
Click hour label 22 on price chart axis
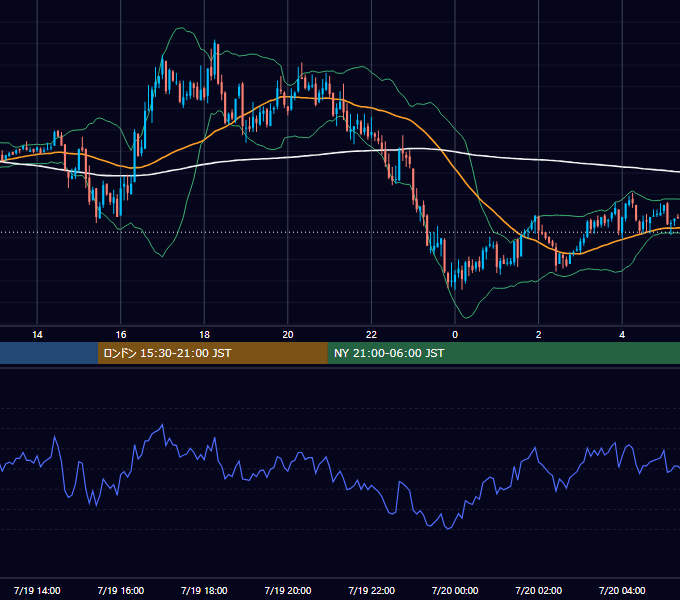tap(371, 335)
